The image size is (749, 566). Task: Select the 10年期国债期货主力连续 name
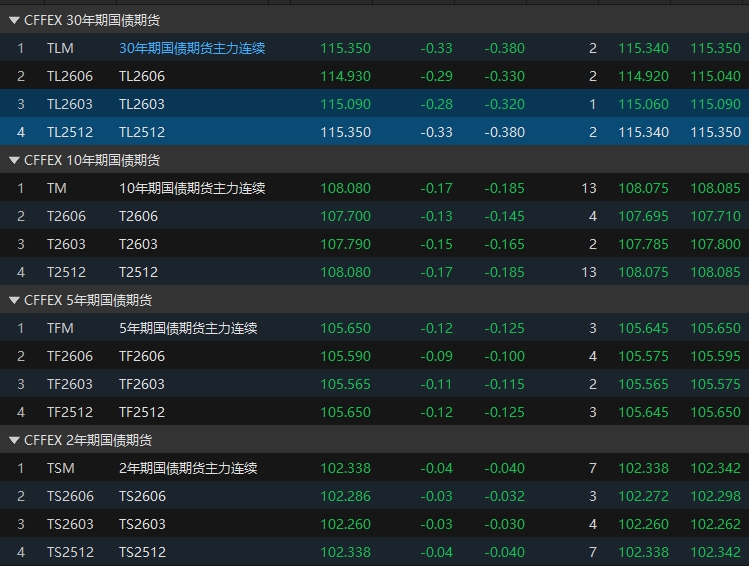pyautogui.click(x=192, y=188)
